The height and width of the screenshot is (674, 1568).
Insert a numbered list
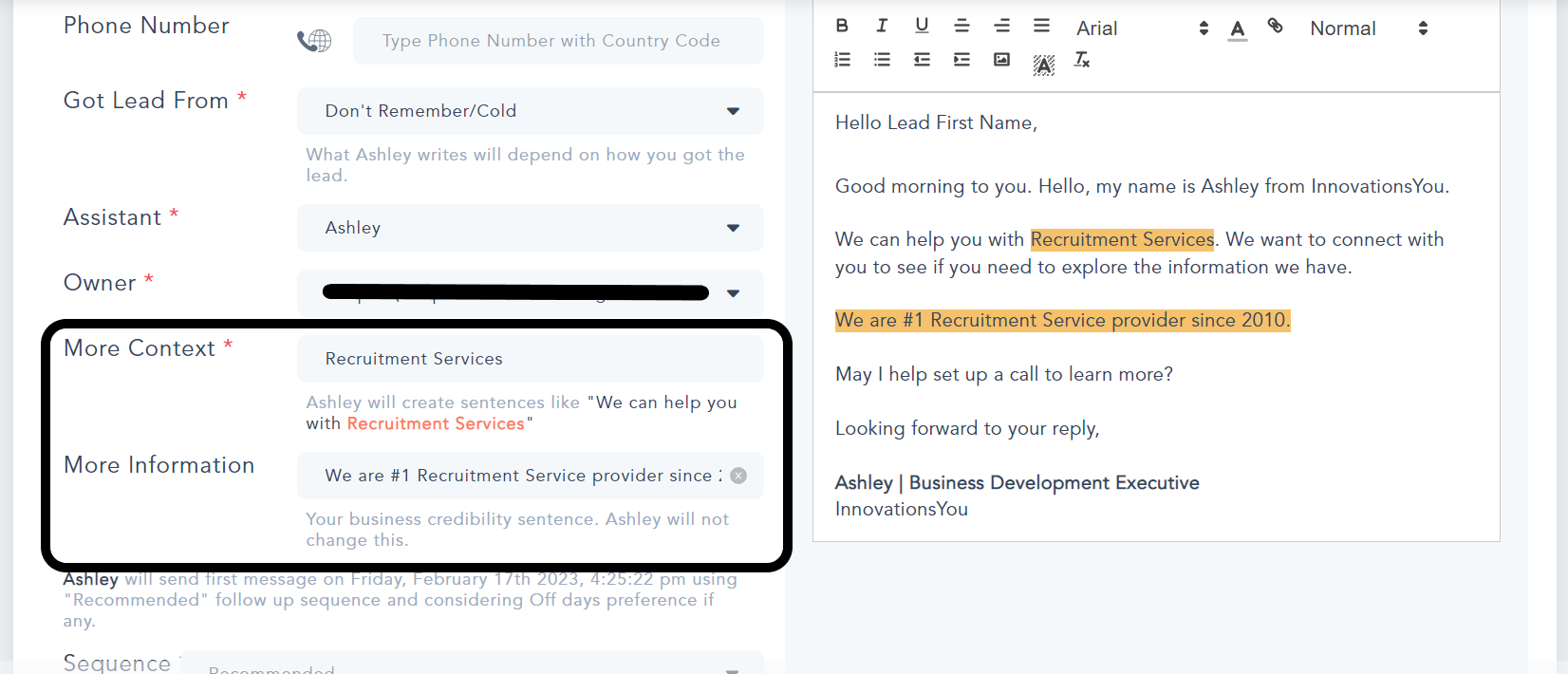842,60
